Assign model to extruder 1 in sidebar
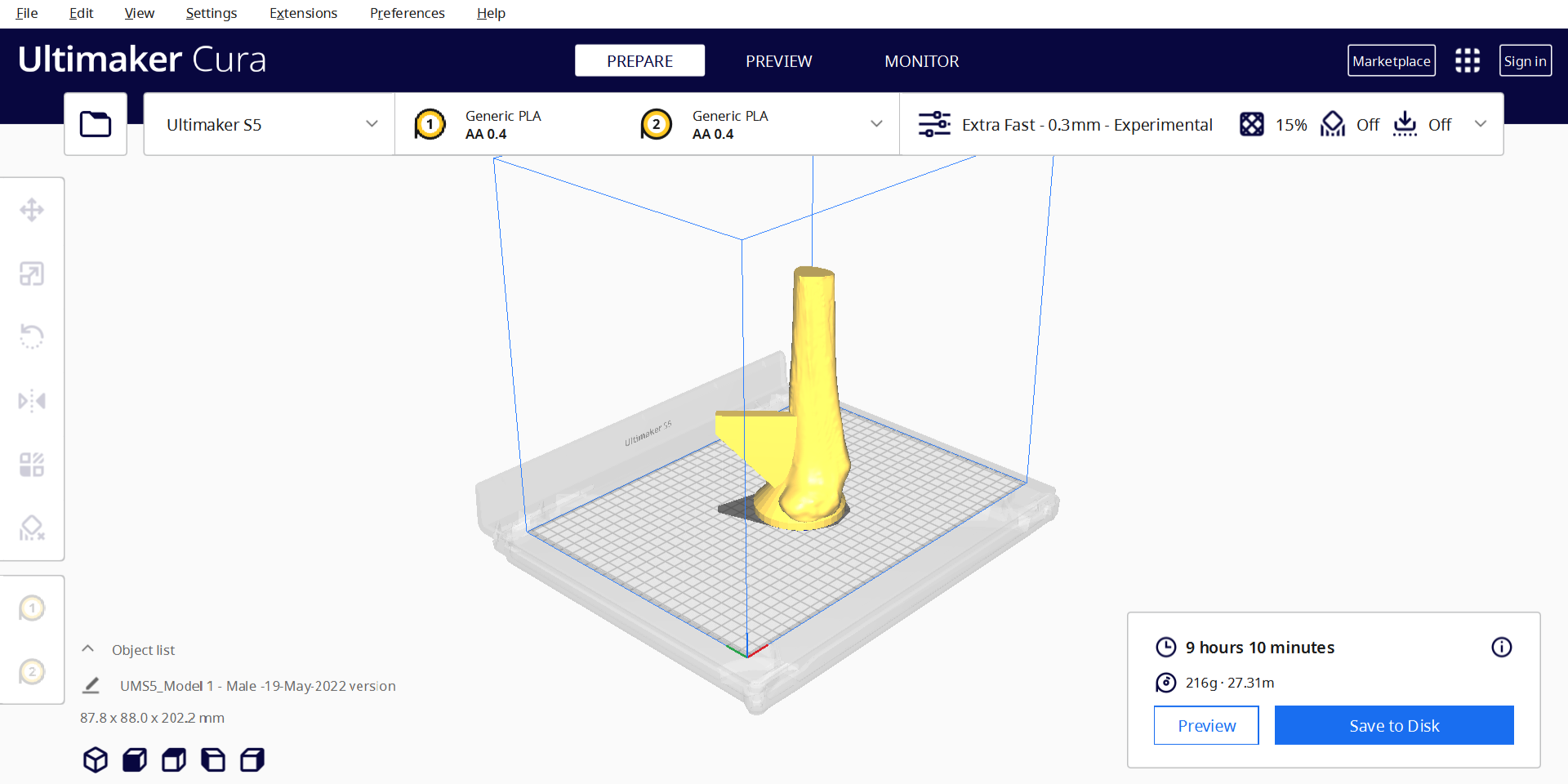Screen dimensions: 1568x784 [32, 608]
